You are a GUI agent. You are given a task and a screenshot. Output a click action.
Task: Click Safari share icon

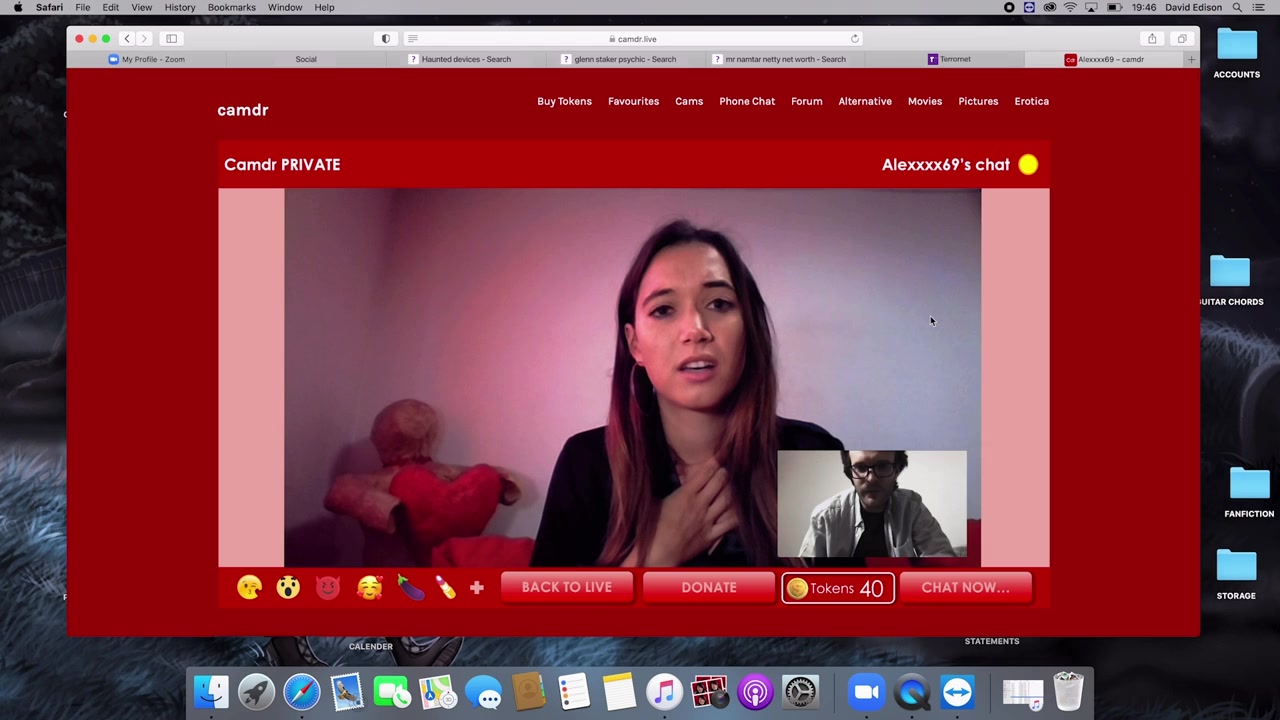[x=1152, y=39]
